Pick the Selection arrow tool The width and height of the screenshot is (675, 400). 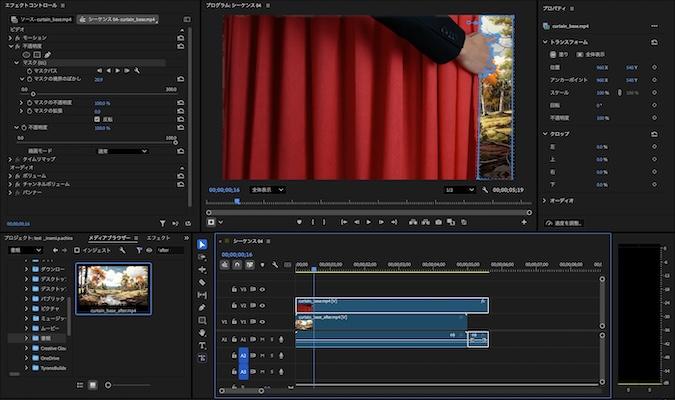click(202, 244)
